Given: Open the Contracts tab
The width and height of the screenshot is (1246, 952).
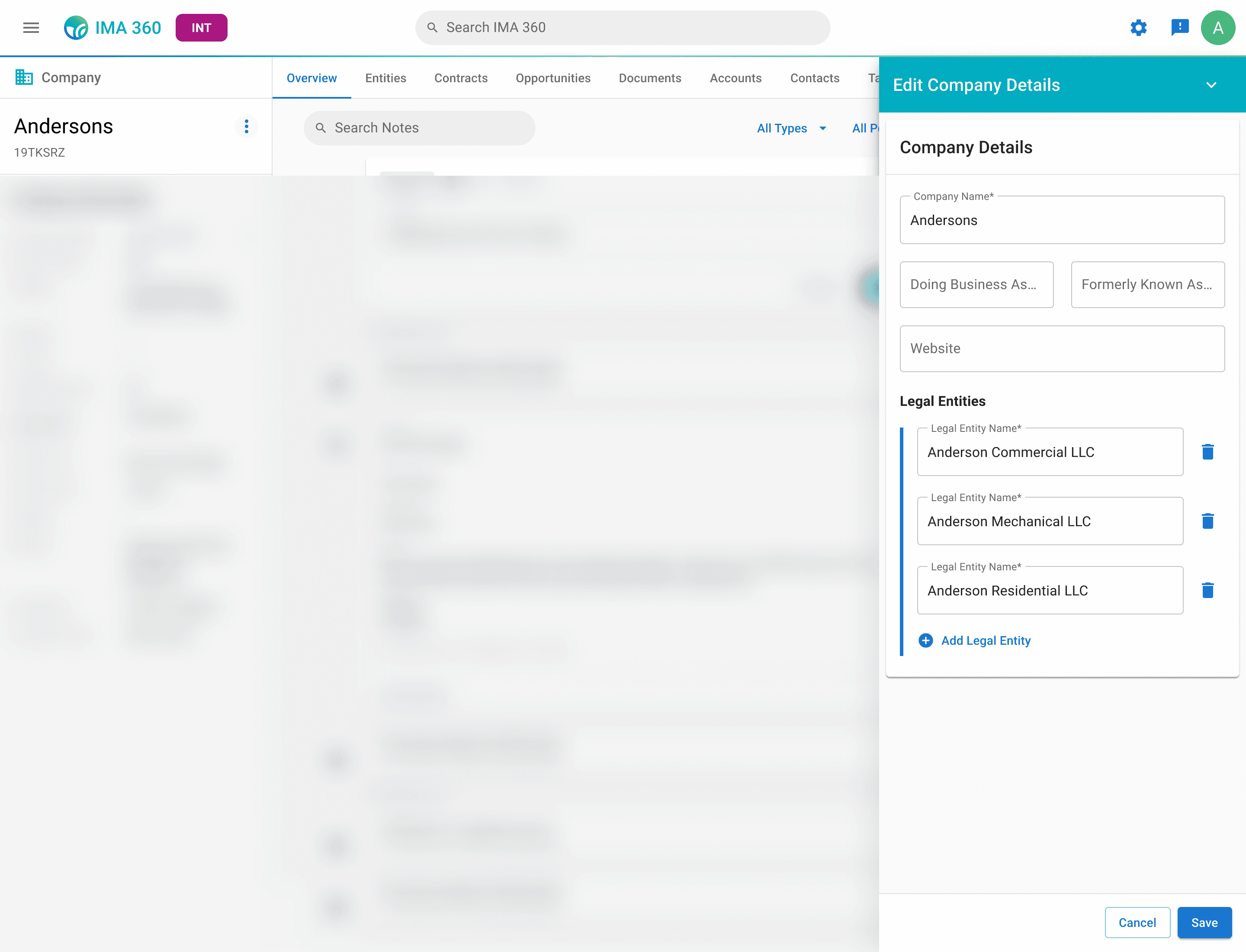Looking at the screenshot, I should coord(461,78).
